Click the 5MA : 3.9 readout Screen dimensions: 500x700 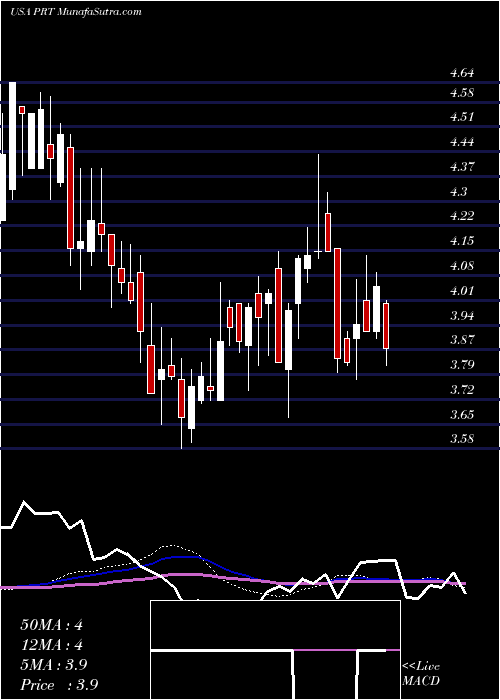tap(54, 665)
